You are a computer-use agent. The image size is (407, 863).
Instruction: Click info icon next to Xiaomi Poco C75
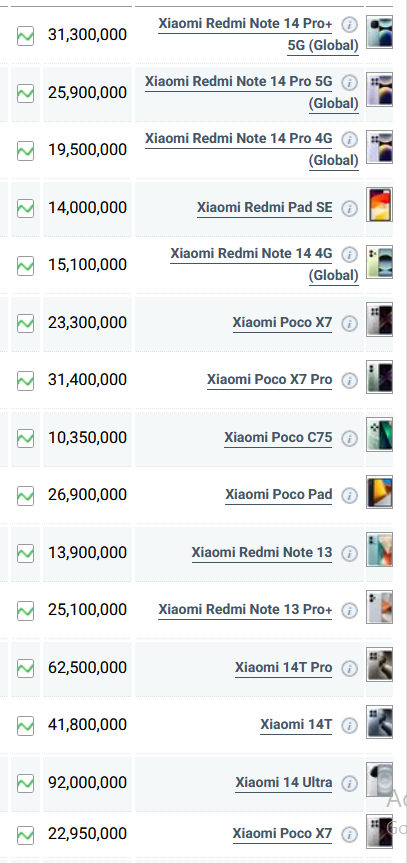[349, 438]
